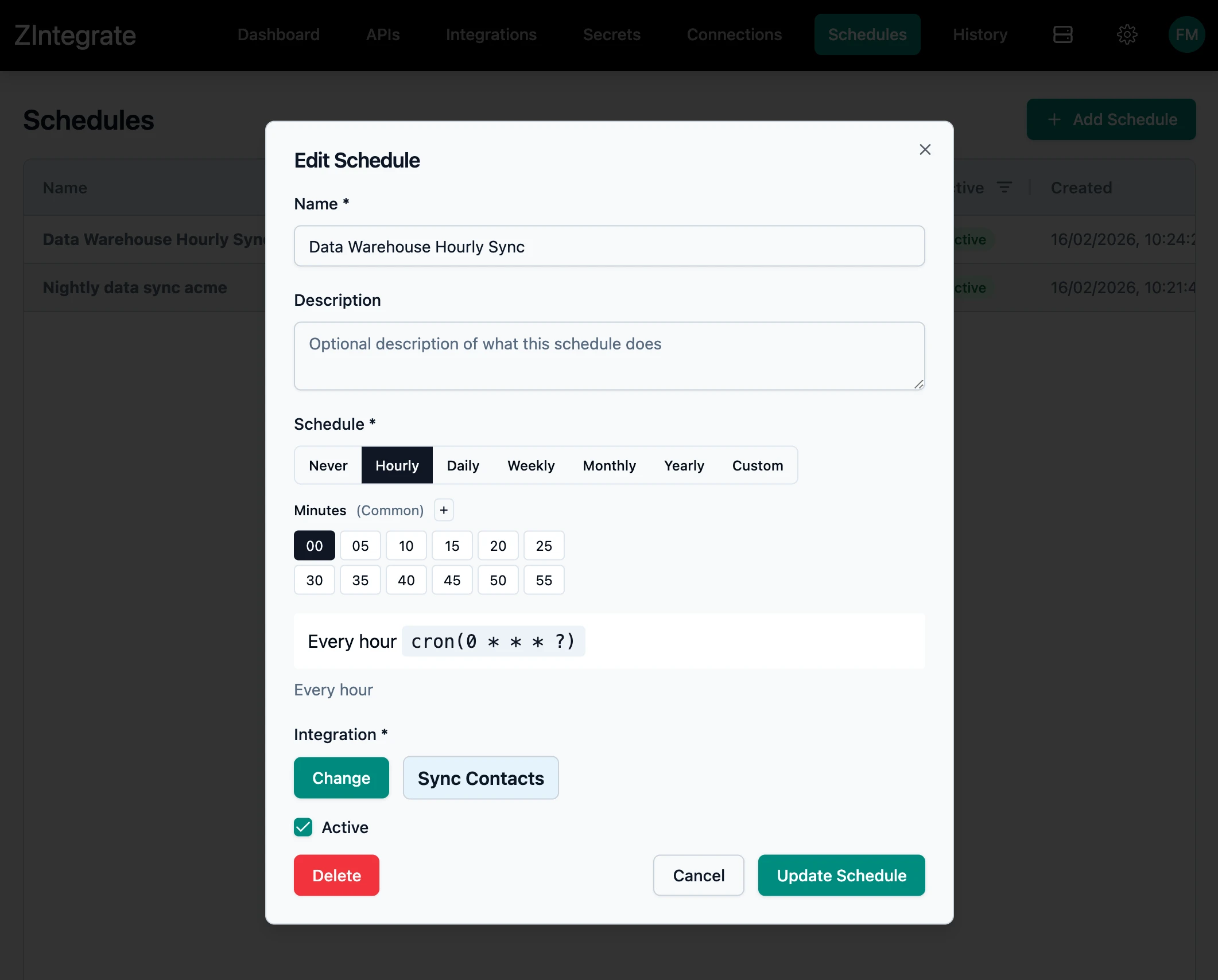Toggle minute 30 selection
1218x980 pixels.
(314, 580)
